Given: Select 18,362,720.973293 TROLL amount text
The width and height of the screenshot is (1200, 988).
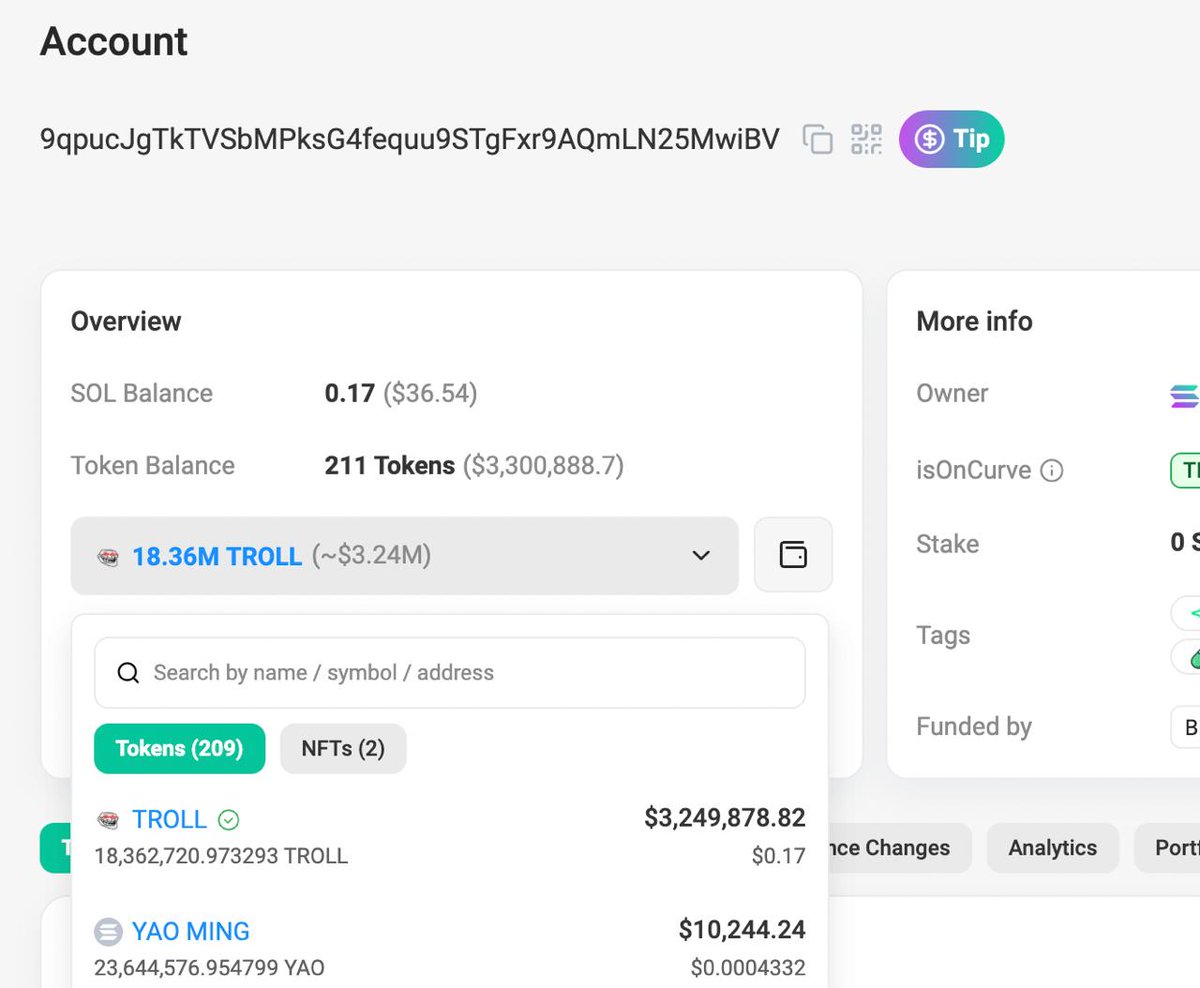Looking at the screenshot, I should [221, 856].
